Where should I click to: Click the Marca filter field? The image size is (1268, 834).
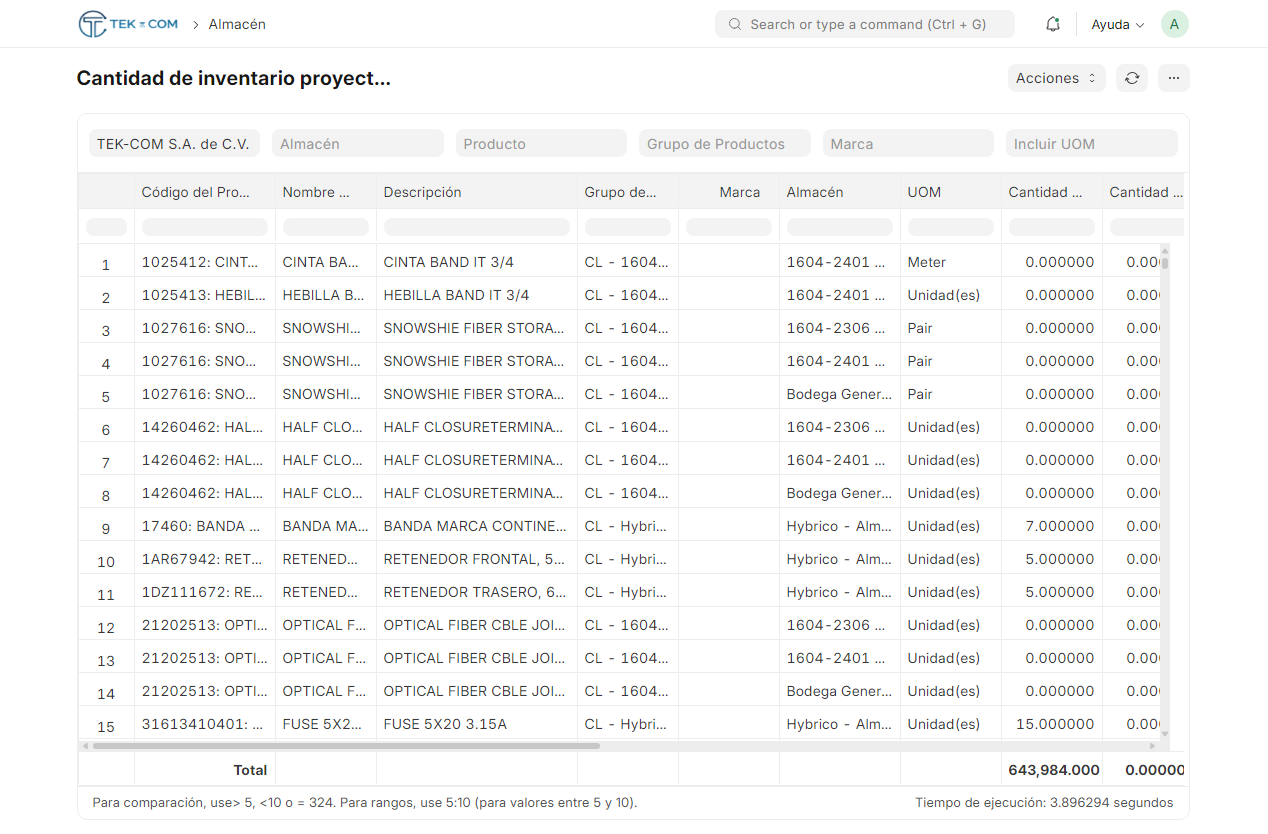(908, 144)
